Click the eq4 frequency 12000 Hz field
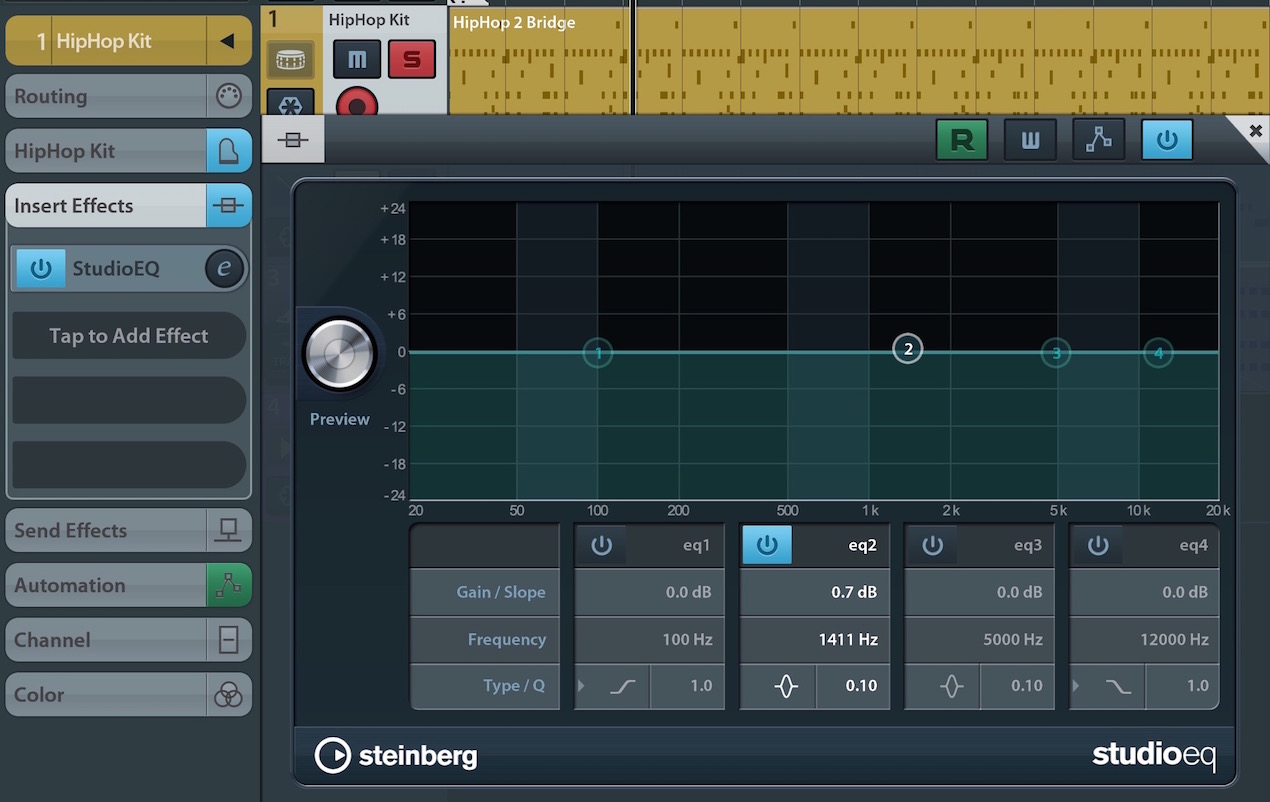This screenshot has height=802, width=1270. click(1145, 639)
